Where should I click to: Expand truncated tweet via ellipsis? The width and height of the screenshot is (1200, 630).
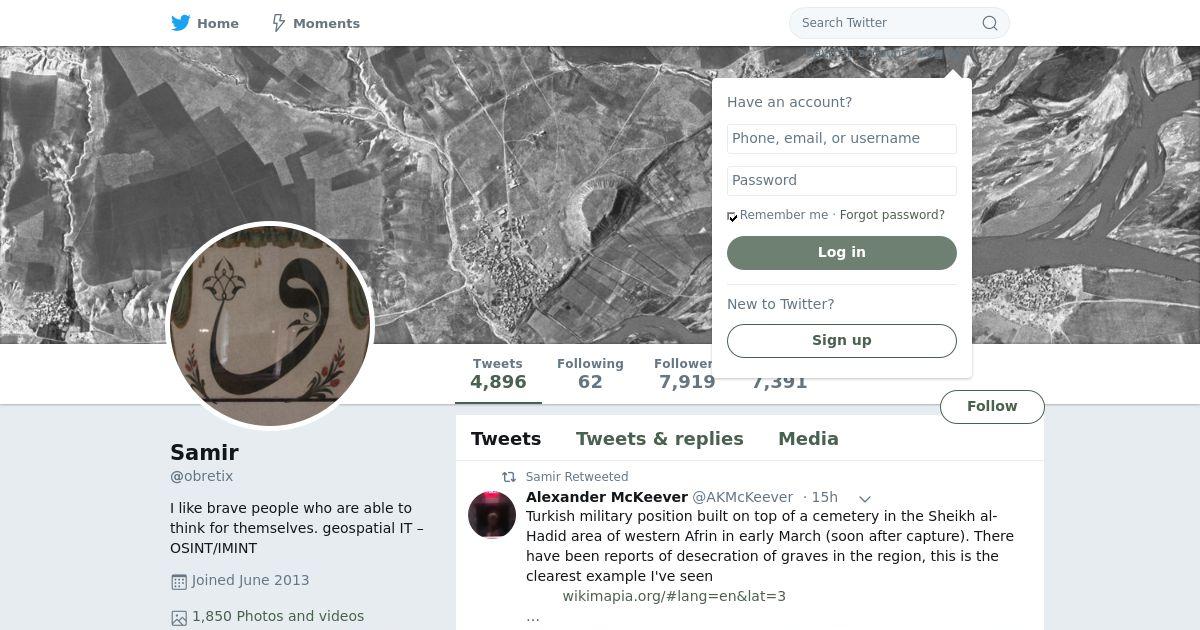point(533,617)
